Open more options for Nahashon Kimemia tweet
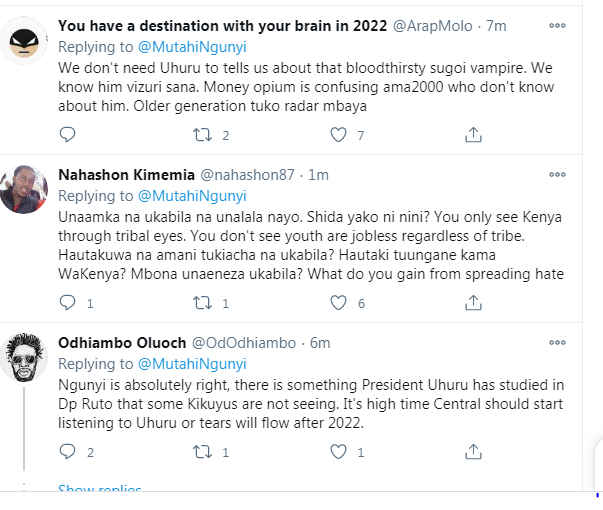Viewport: 603px width, 510px height. click(x=557, y=174)
